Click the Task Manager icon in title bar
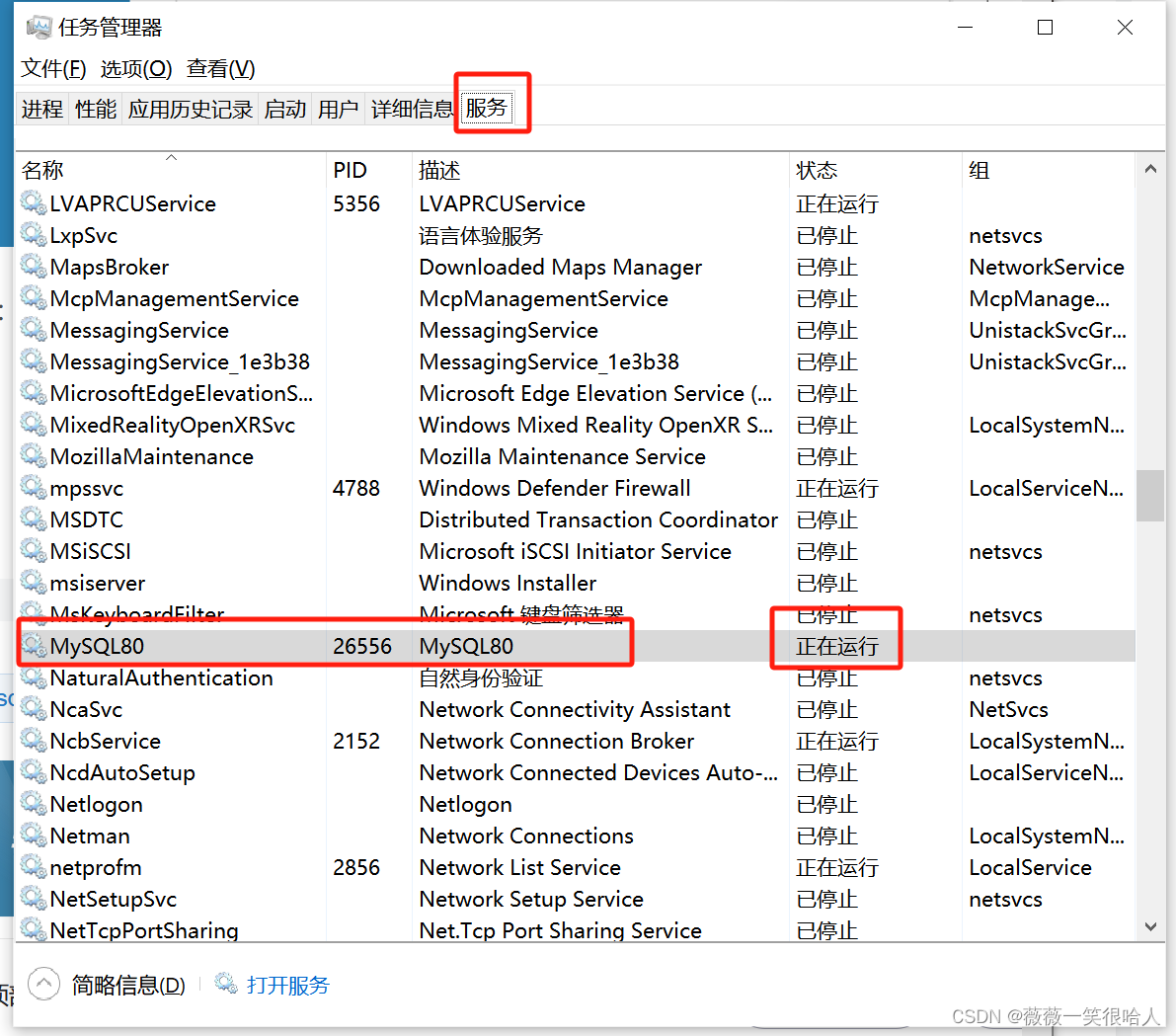The image size is (1176, 1036). pyautogui.click(x=38, y=28)
